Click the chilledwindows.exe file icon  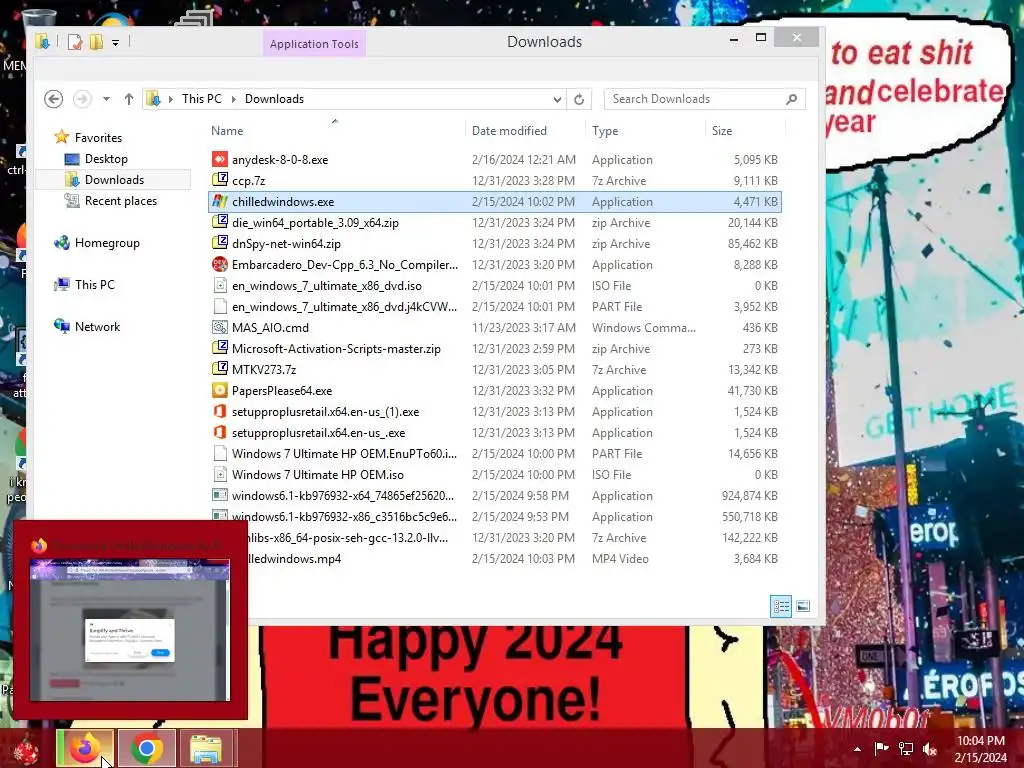point(220,202)
